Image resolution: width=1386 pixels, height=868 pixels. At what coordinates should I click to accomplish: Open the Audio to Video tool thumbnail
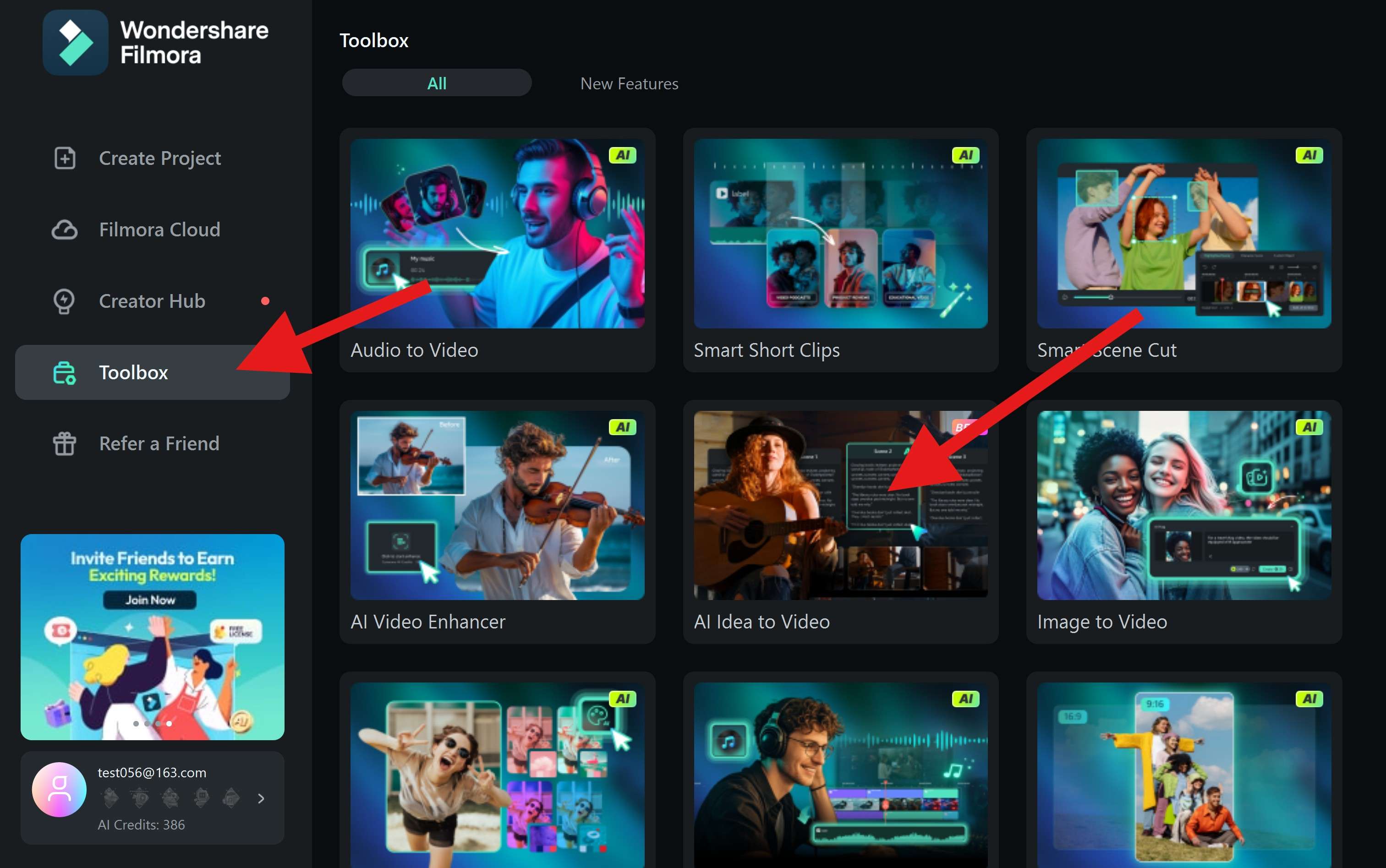click(x=497, y=234)
